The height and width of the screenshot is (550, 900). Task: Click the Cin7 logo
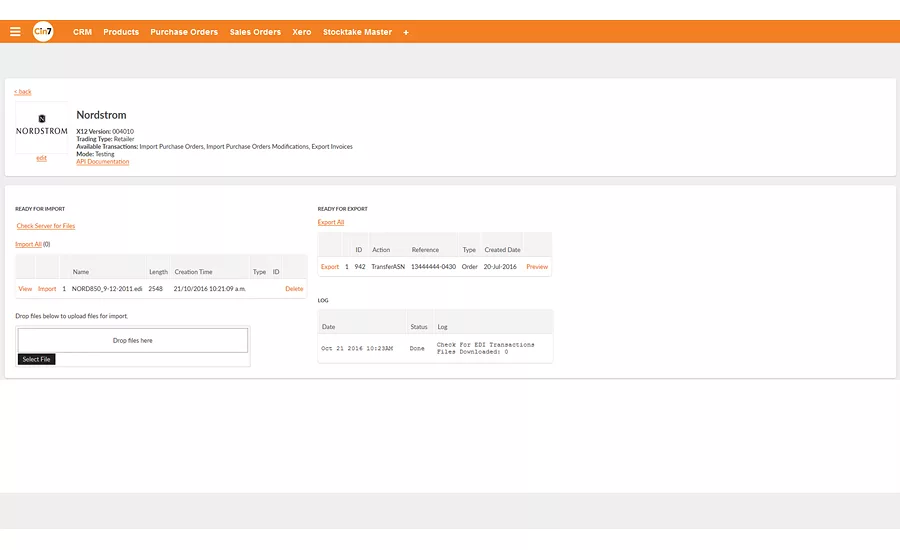point(43,31)
